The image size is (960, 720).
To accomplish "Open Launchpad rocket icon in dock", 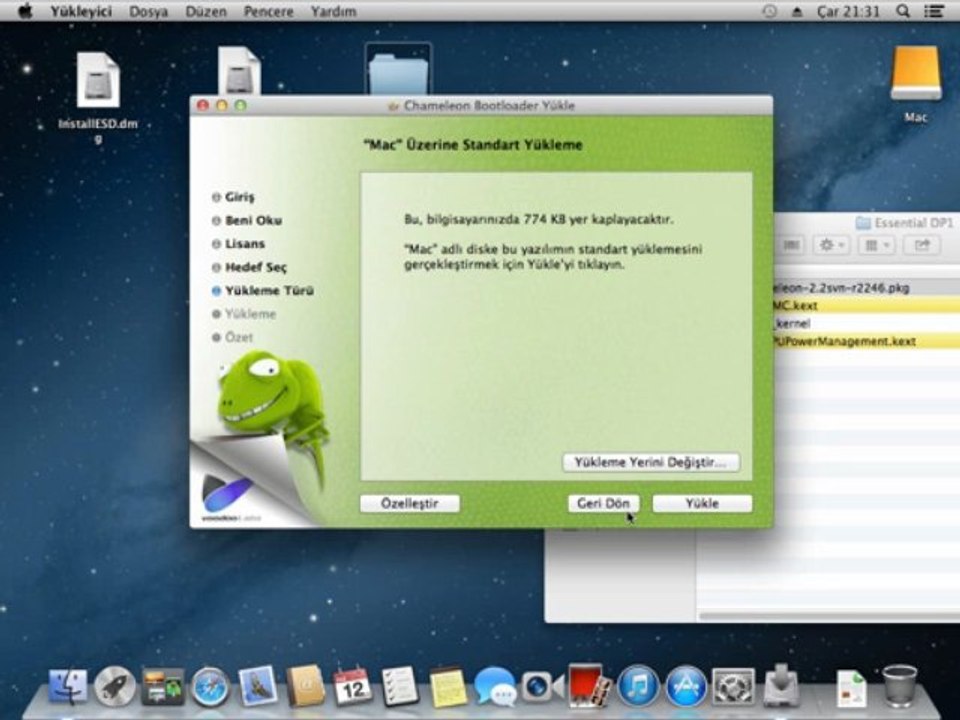I will point(114,687).
